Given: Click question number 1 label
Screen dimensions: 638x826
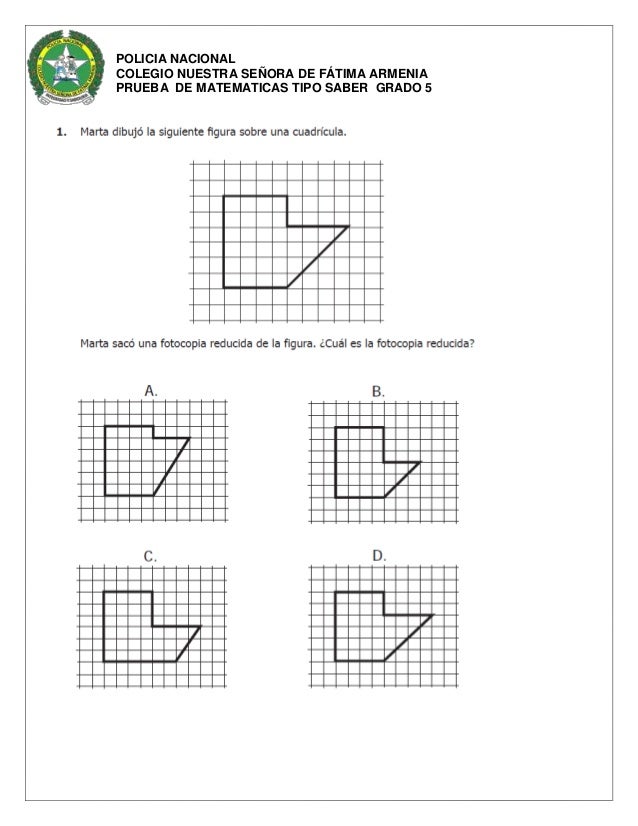Looking at the screenshot, I should [x=62, y=132].
